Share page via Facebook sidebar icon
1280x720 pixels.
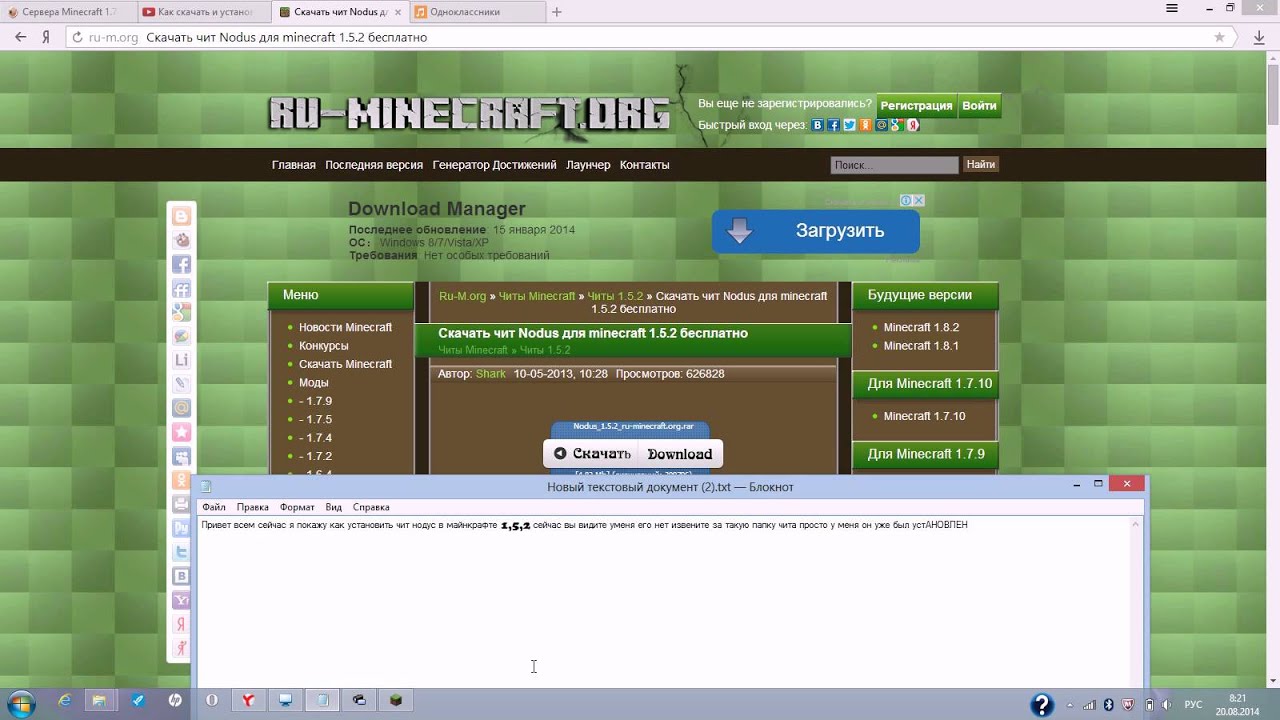click(x=181, y=264)
